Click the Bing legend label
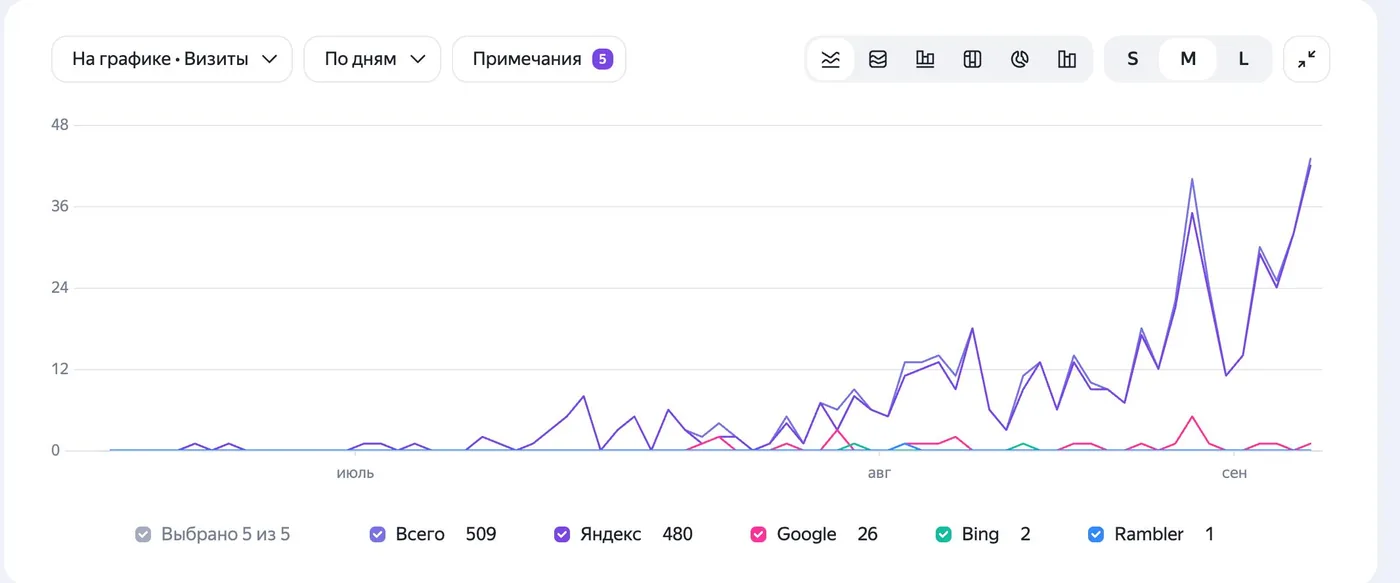1400x583 pixels. click(980, 534)
